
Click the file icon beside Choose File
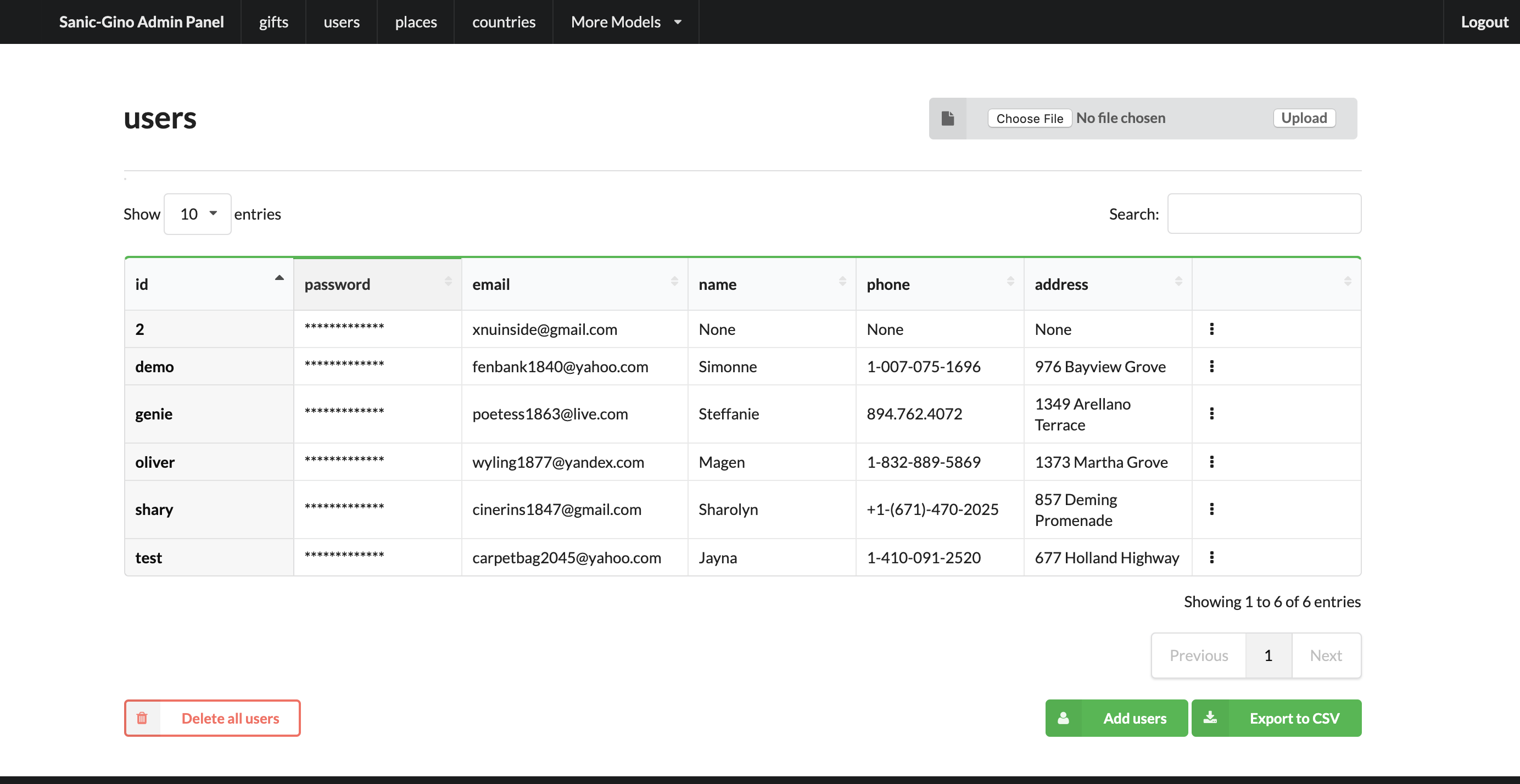[948, 119]
